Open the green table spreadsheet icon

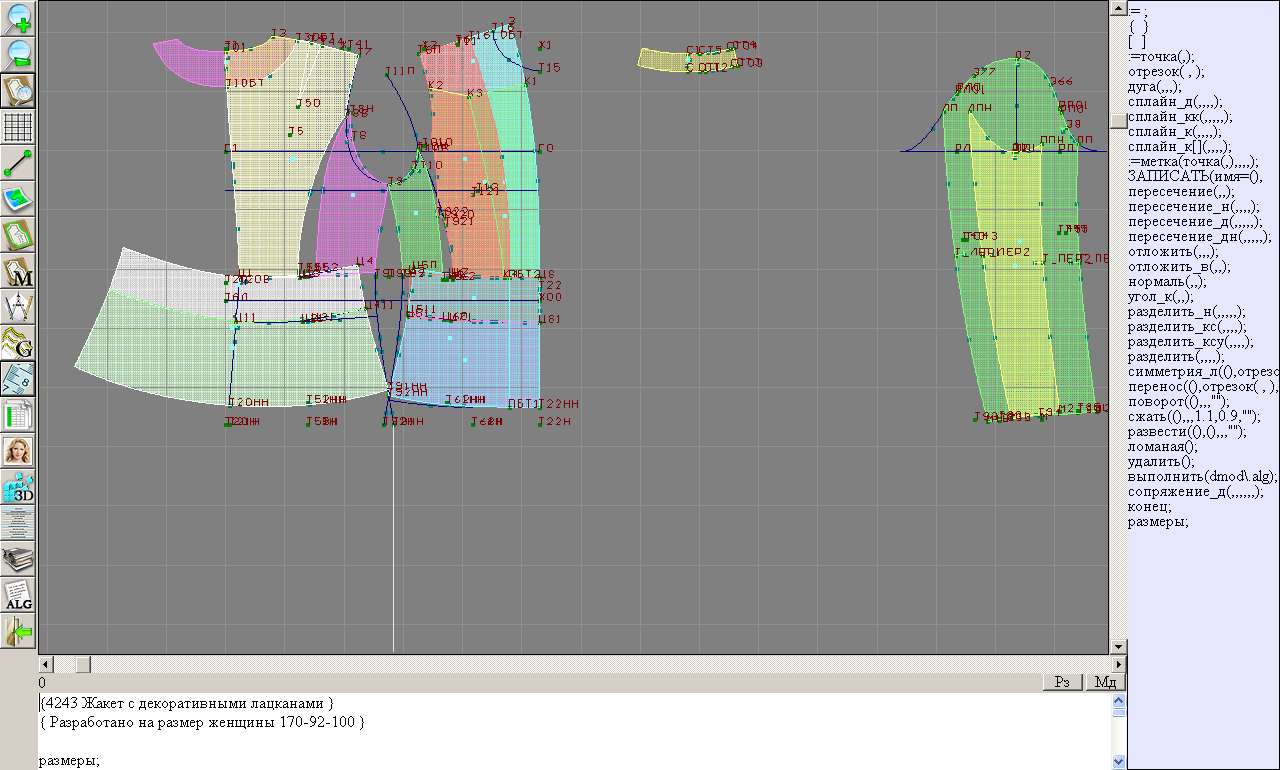(19, 415)
